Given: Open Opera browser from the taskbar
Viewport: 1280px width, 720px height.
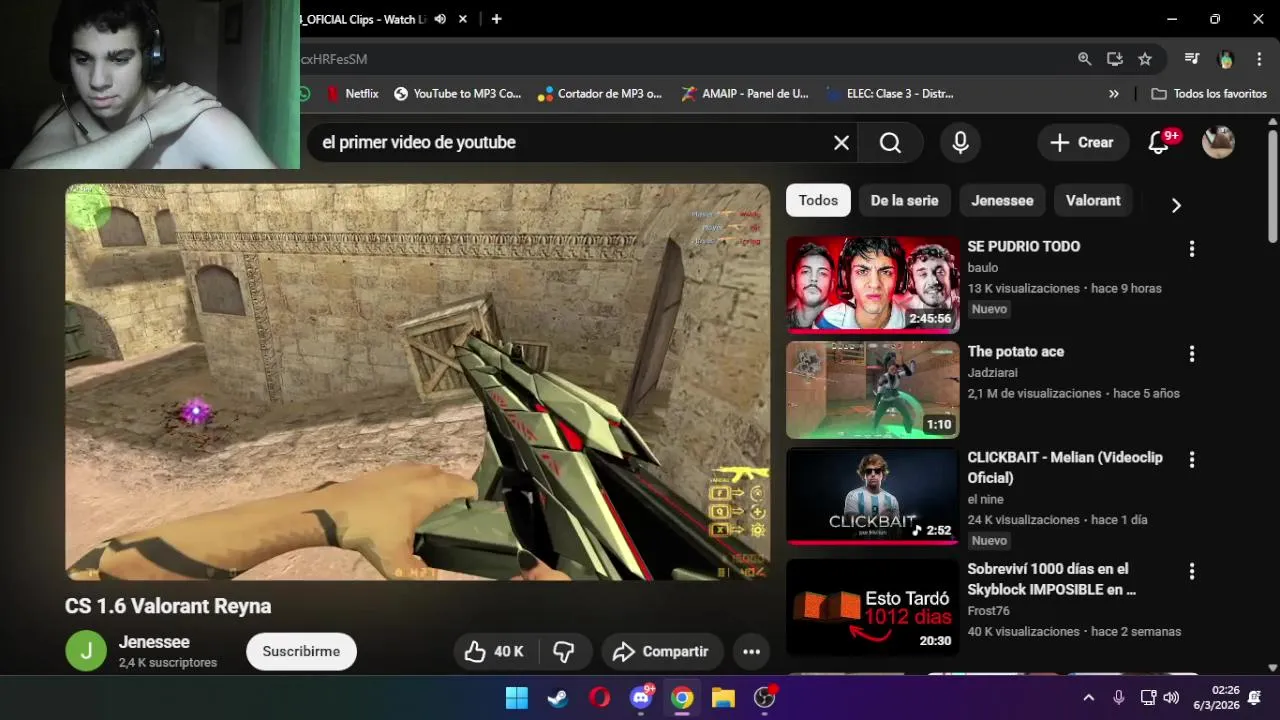Looking at the screenshot, I should pos(599,698).
